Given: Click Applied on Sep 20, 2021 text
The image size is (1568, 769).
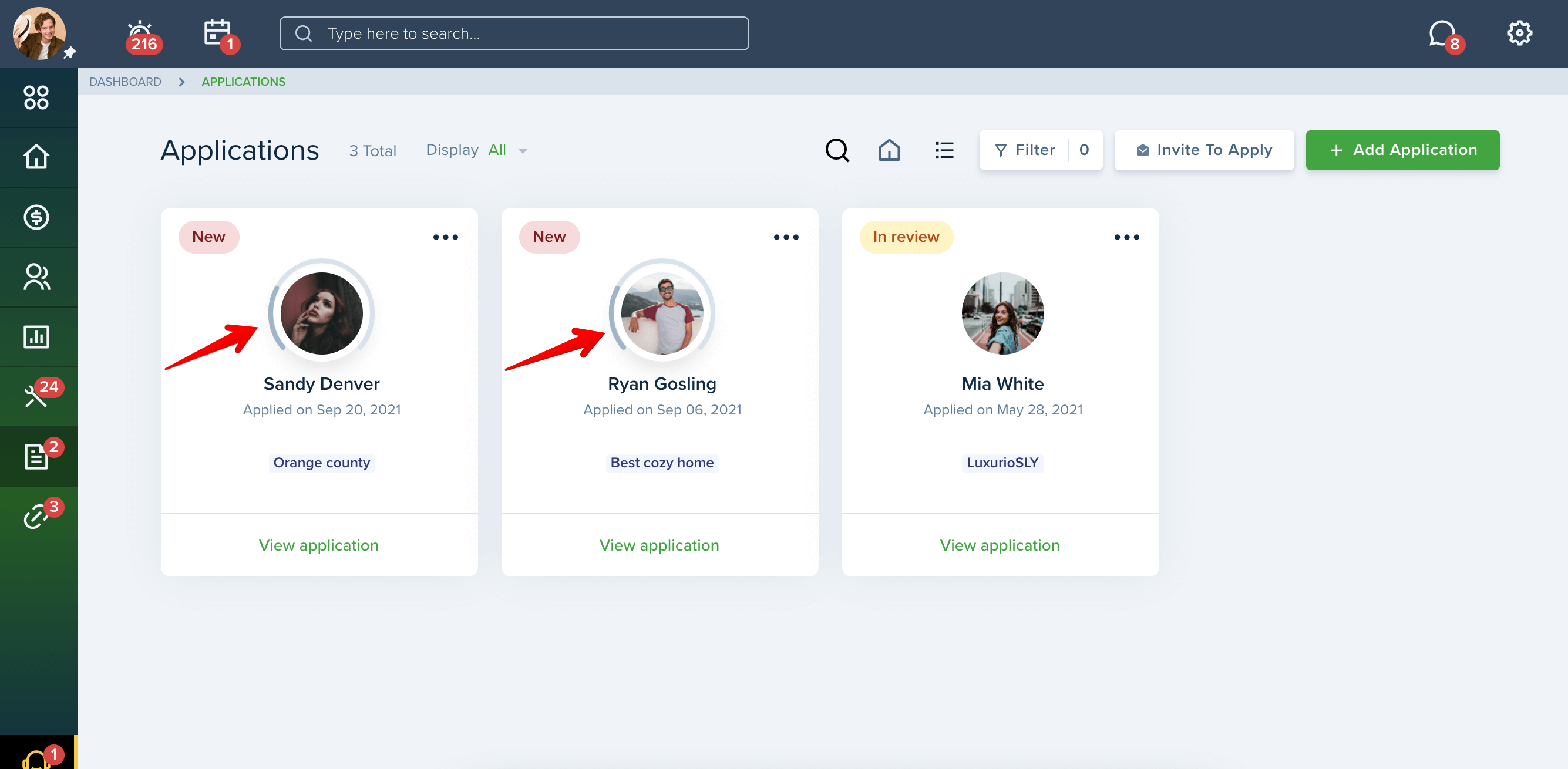Looking at the screenshot, I should [321, 410].
